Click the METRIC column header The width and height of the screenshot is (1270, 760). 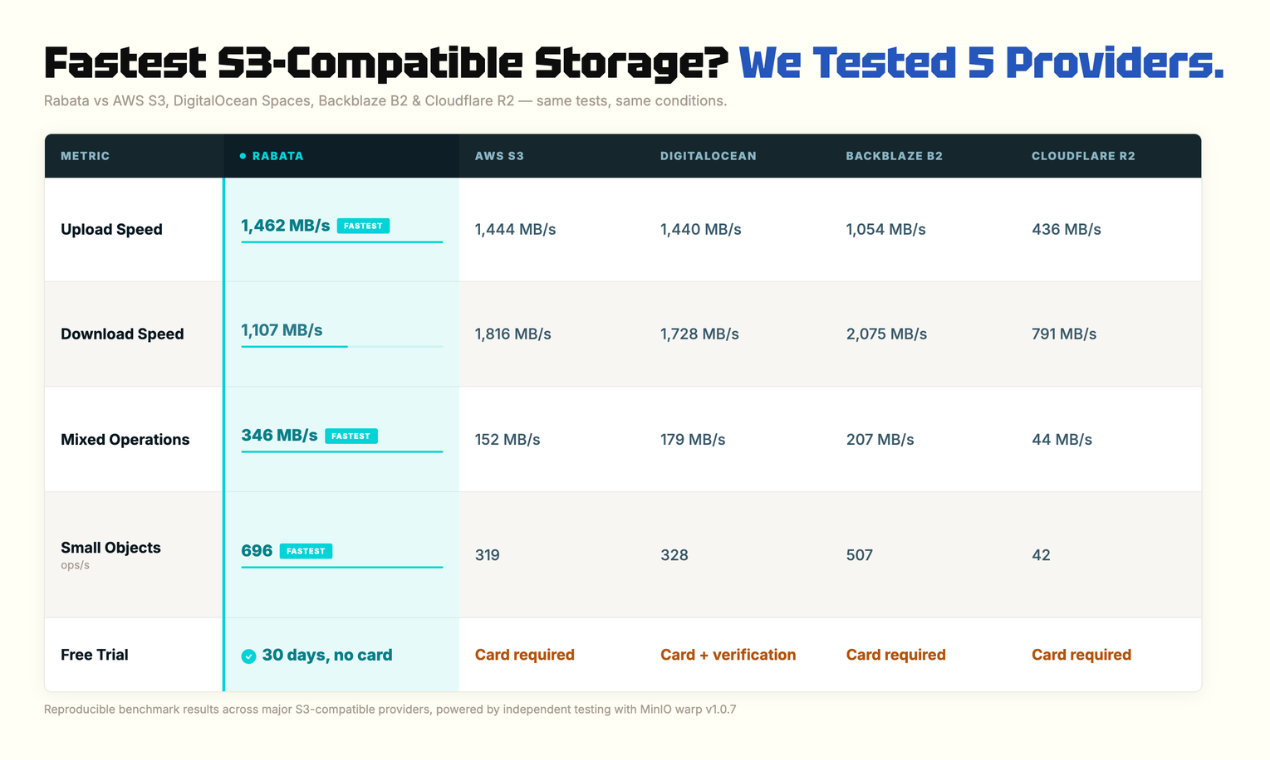85,156
